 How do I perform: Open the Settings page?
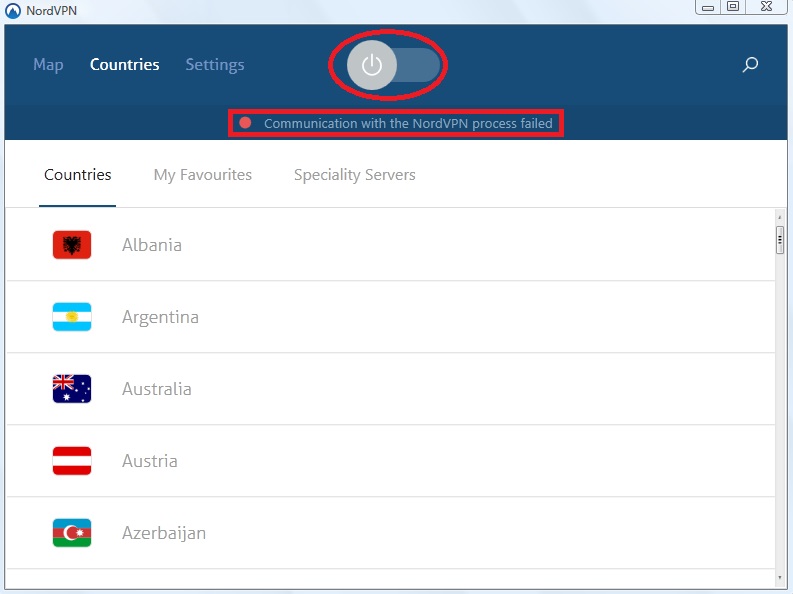coord(215,65)
